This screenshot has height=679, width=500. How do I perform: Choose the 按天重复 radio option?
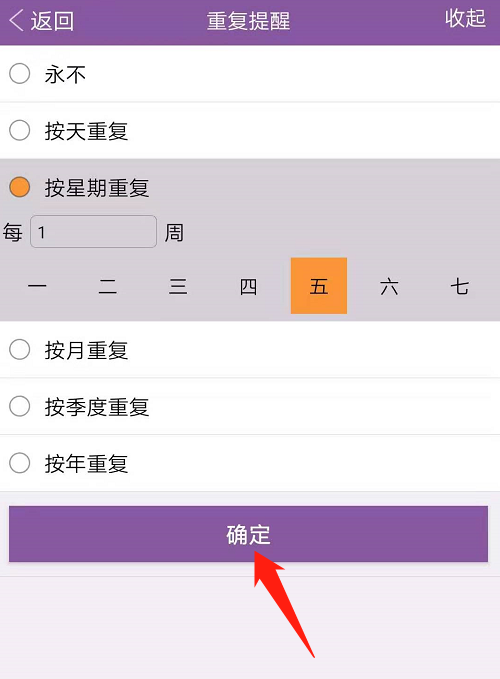click(x=19, y=130)
